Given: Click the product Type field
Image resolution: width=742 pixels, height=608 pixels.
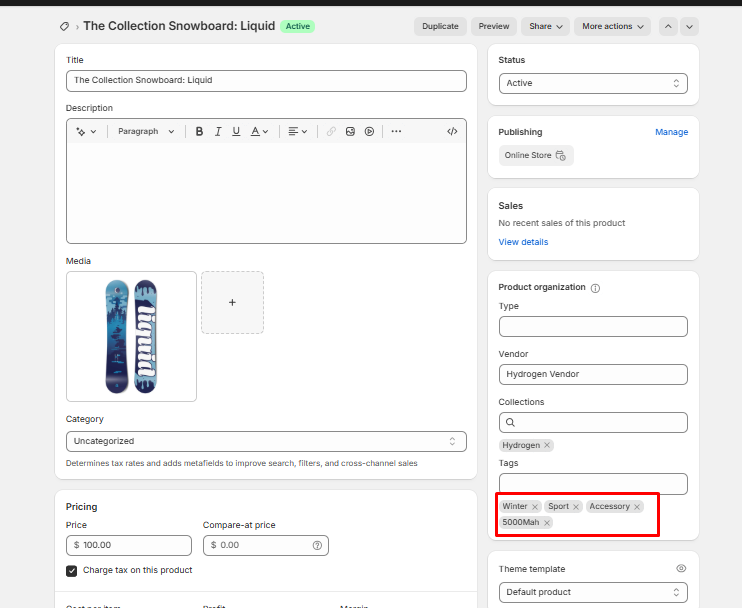Looking at the screenshot, I should tap(593, 326).
